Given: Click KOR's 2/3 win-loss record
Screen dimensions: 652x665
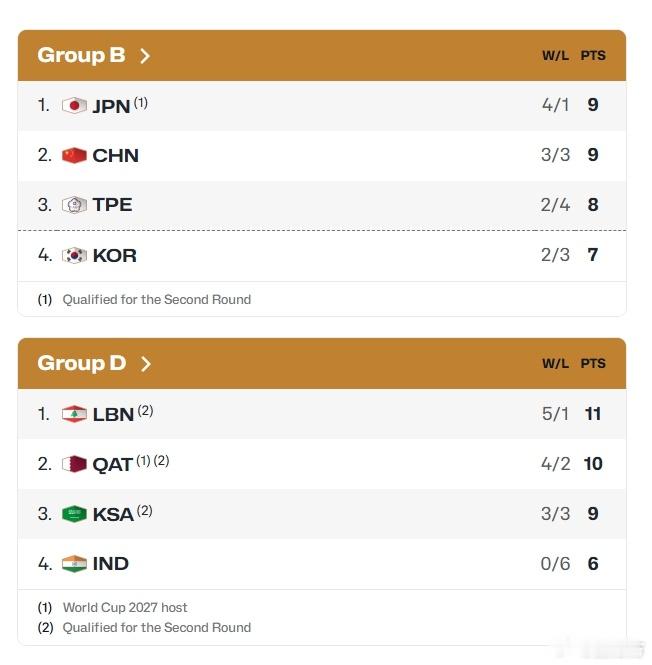Looking at the screenshot, I should click(x=555, y=255).
